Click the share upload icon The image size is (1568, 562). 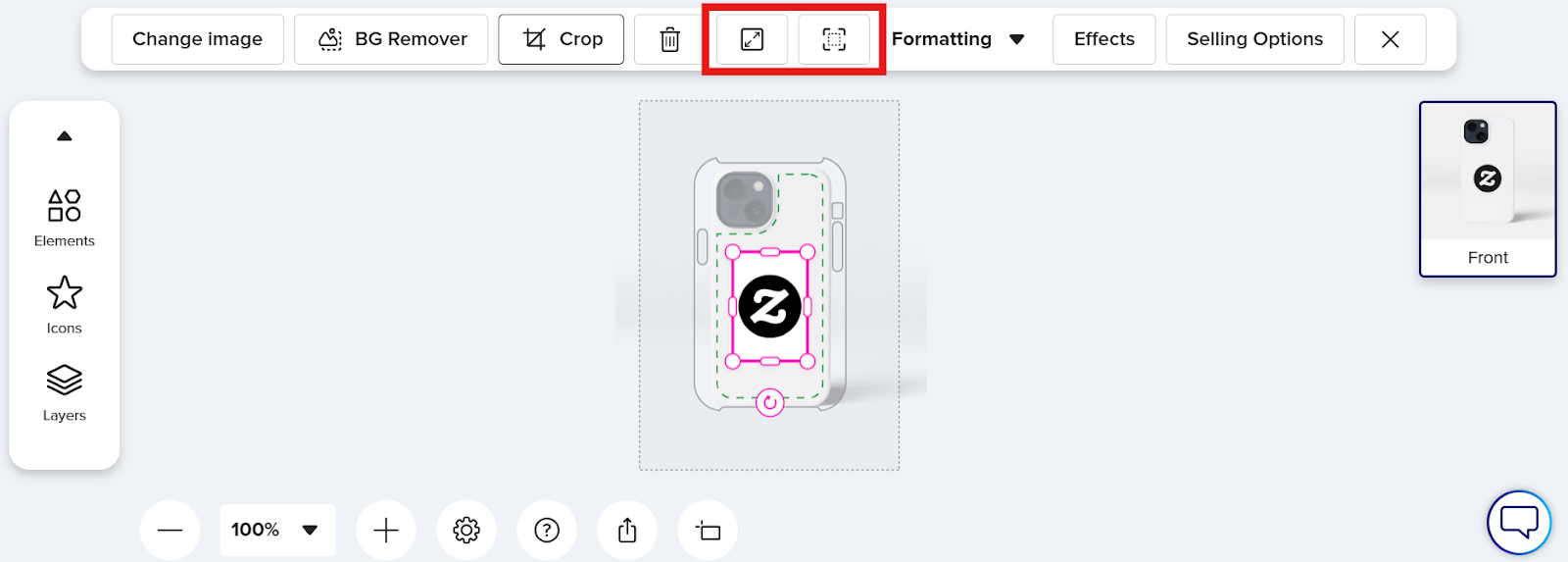point(627,531)
